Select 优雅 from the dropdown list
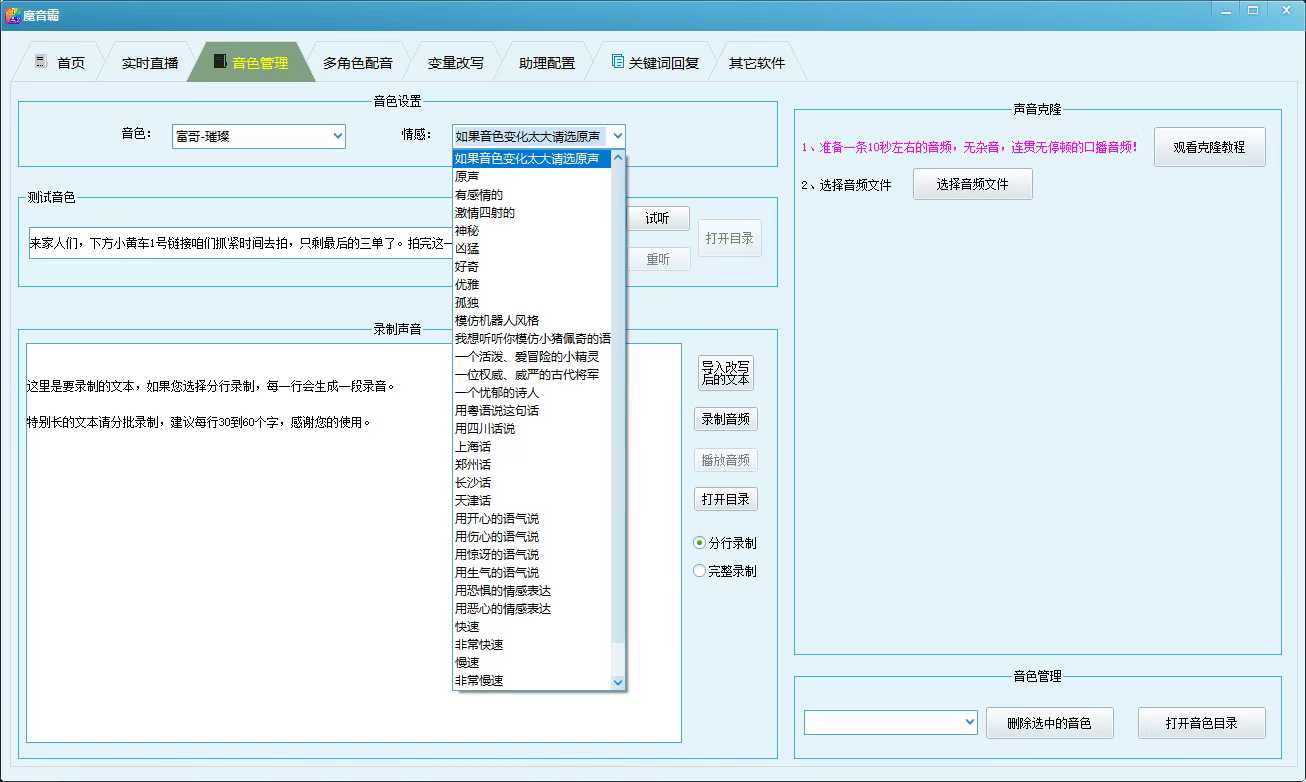The width and height of the screenshot is (1306, 782). coord(532,285)
